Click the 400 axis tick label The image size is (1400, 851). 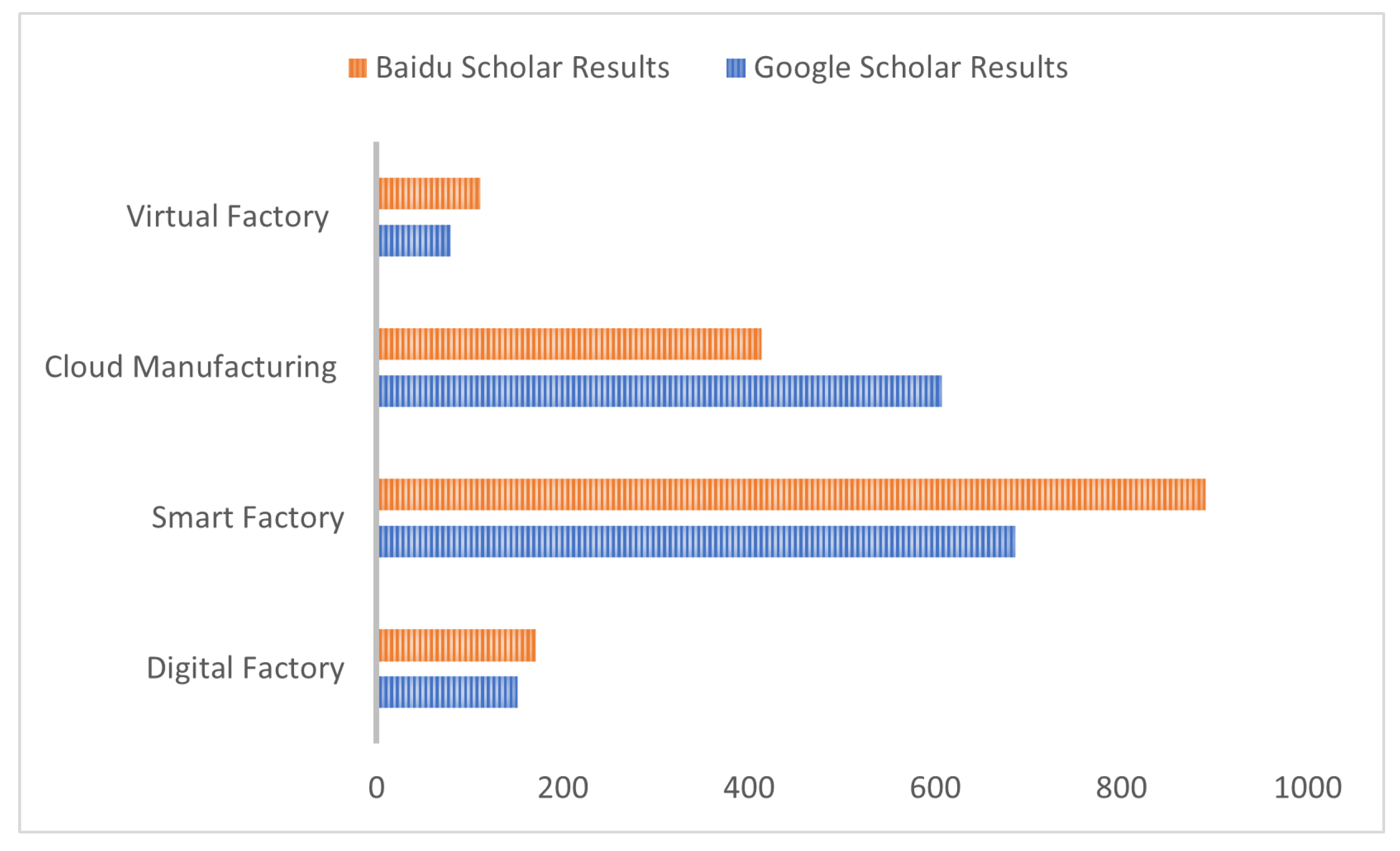(x=748, y=788)
